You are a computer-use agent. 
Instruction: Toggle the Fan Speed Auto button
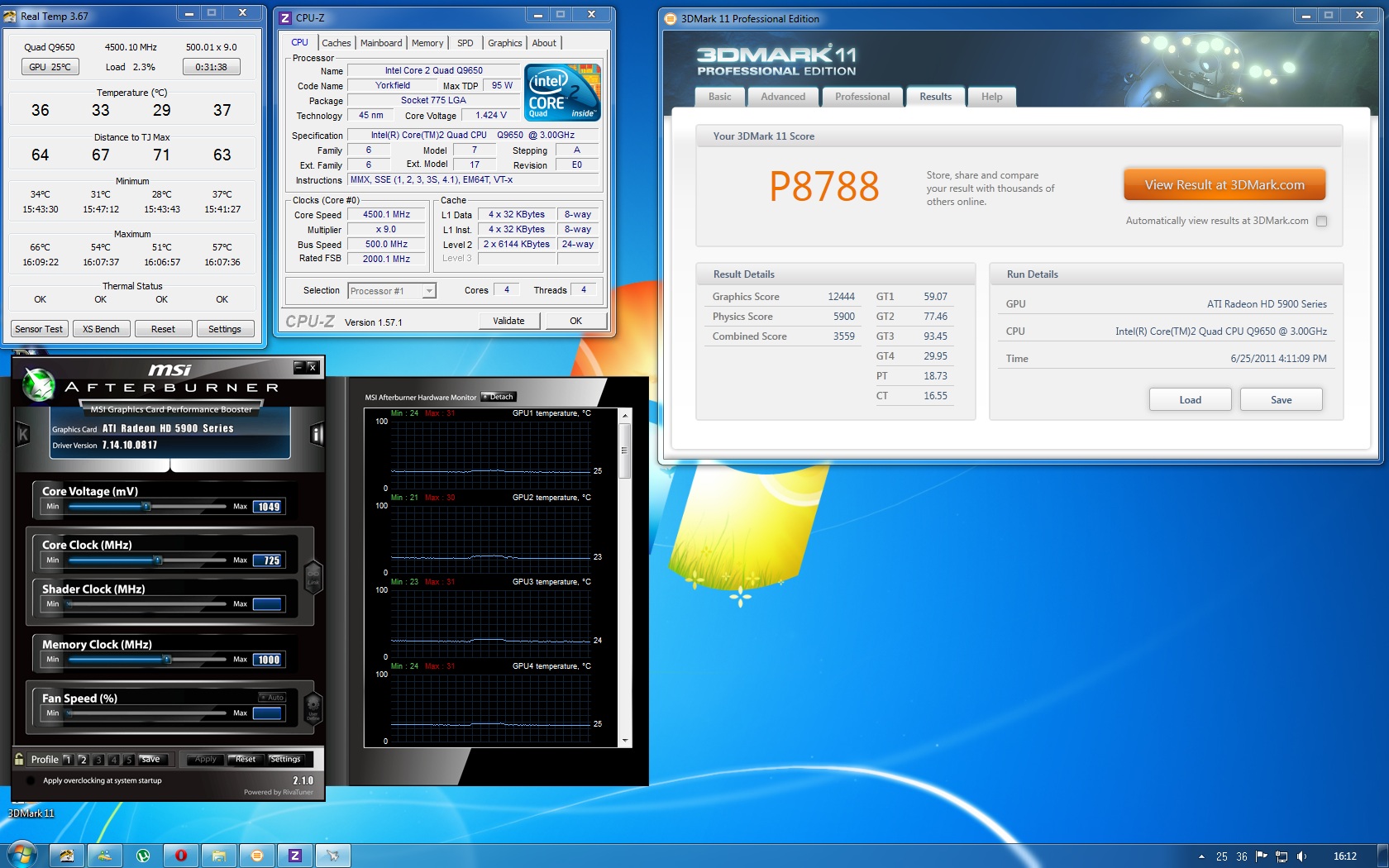(271, 698)
